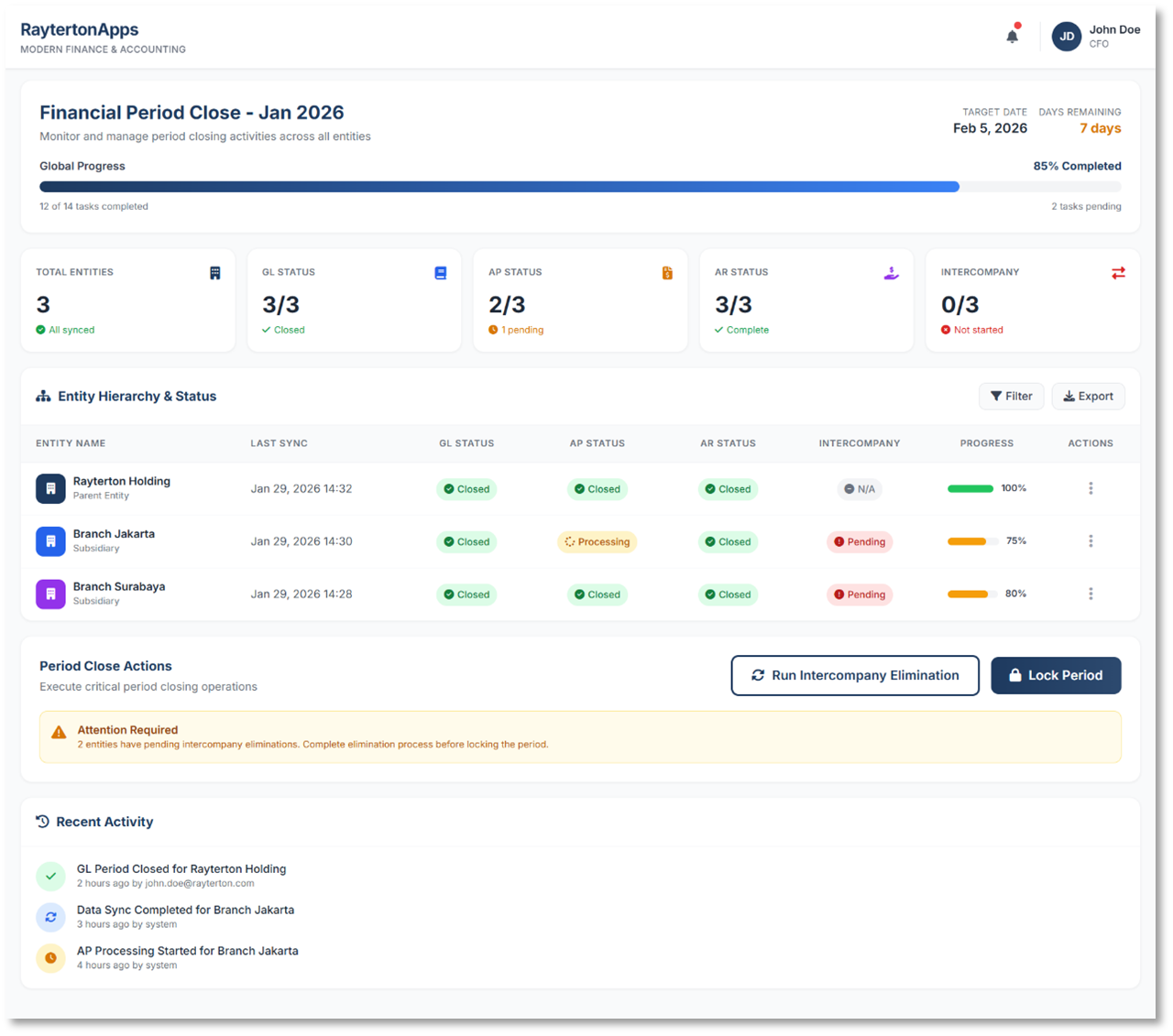Lock the financial period

(x=1056, y=675)
